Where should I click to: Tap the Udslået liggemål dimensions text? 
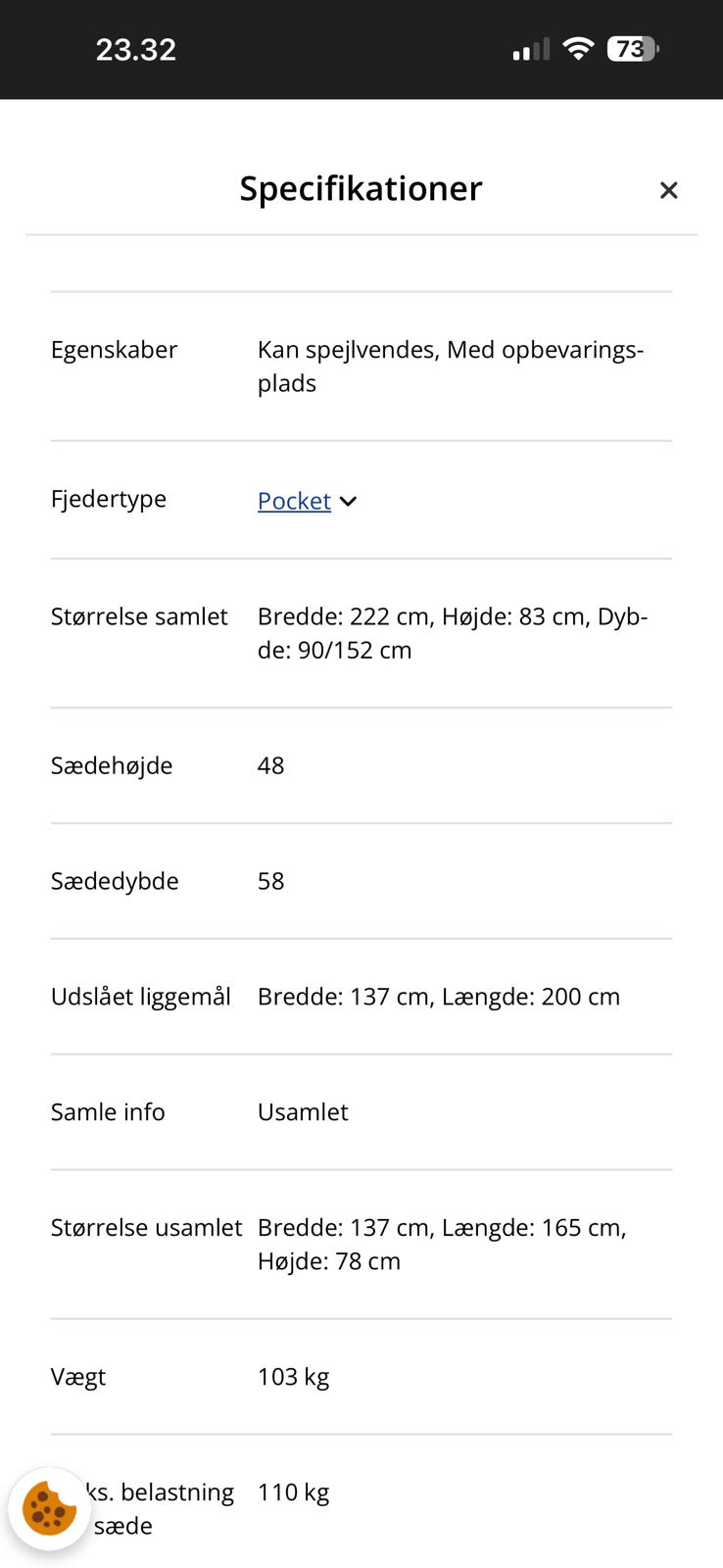coord(438,997)
